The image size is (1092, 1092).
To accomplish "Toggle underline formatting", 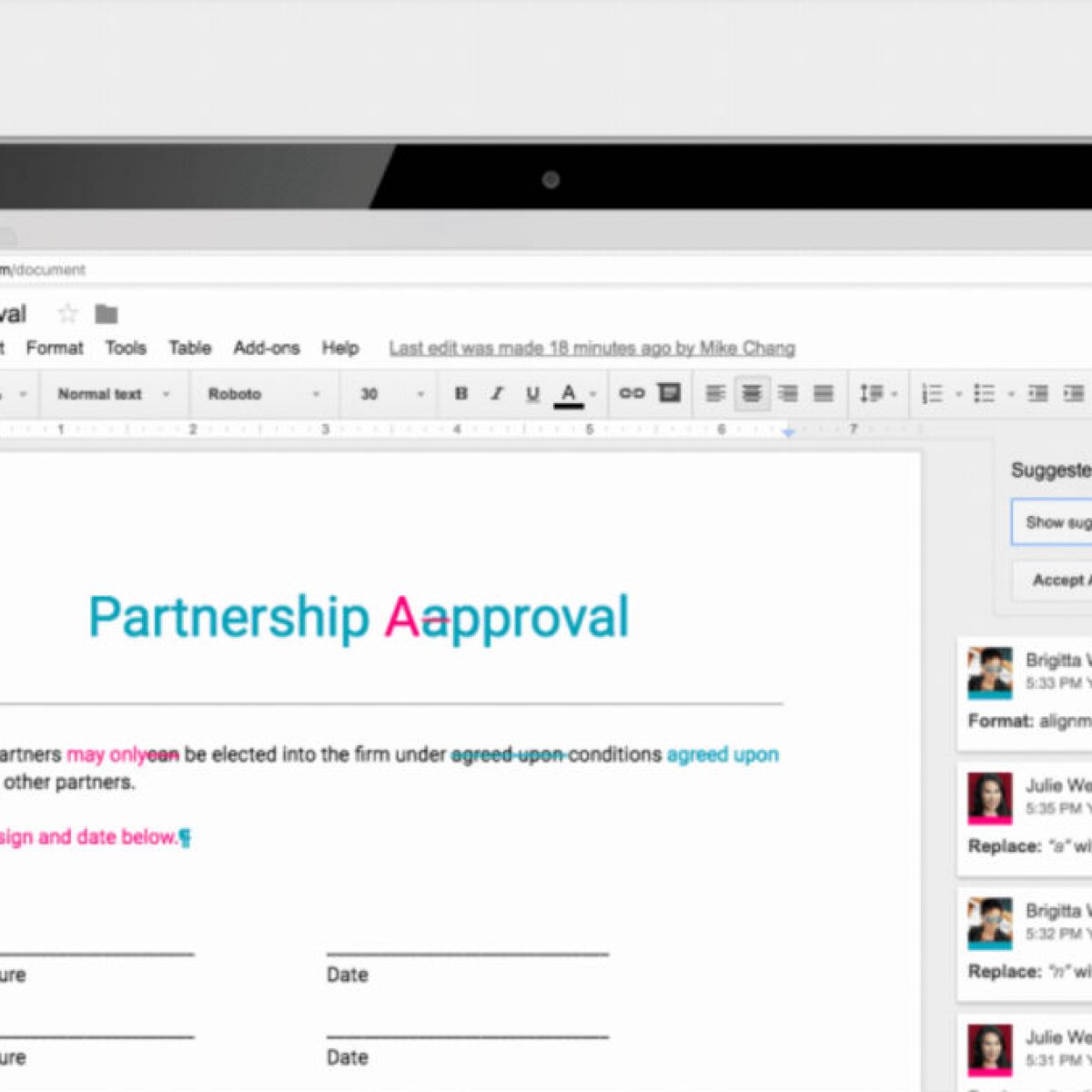I will pos(532,394).
